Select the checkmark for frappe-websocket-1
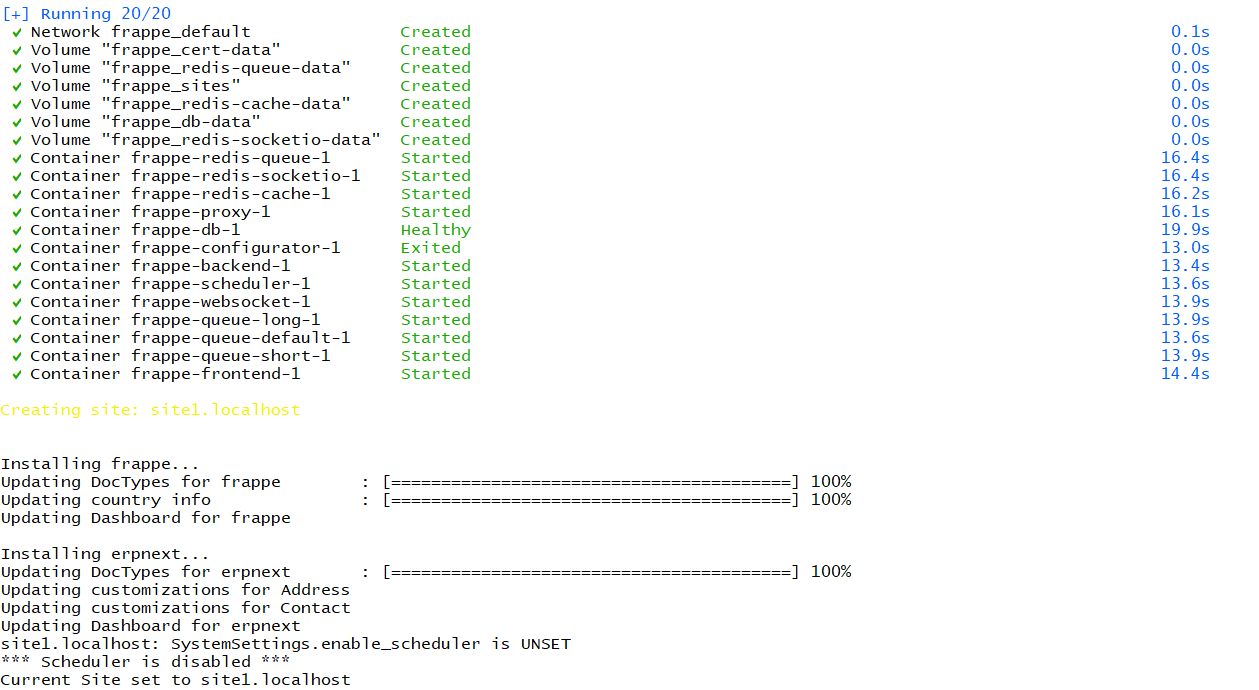The width and height of the screenshot is (1259, 690). coord(16,301)
